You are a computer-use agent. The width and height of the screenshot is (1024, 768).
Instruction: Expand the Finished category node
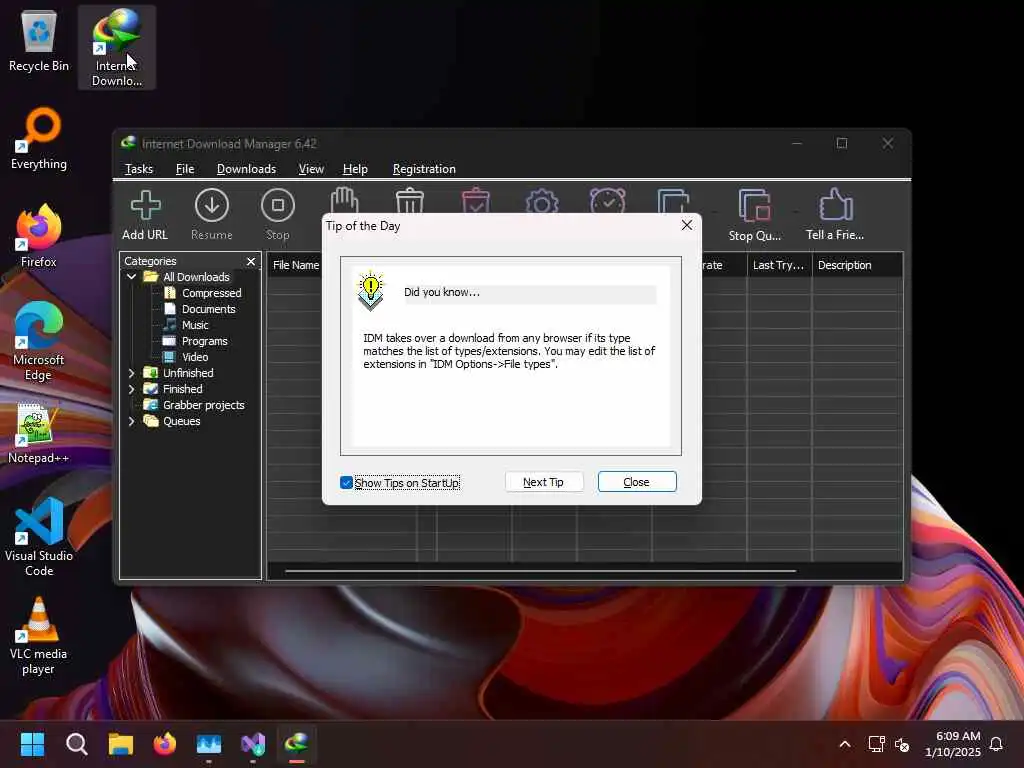131,389
